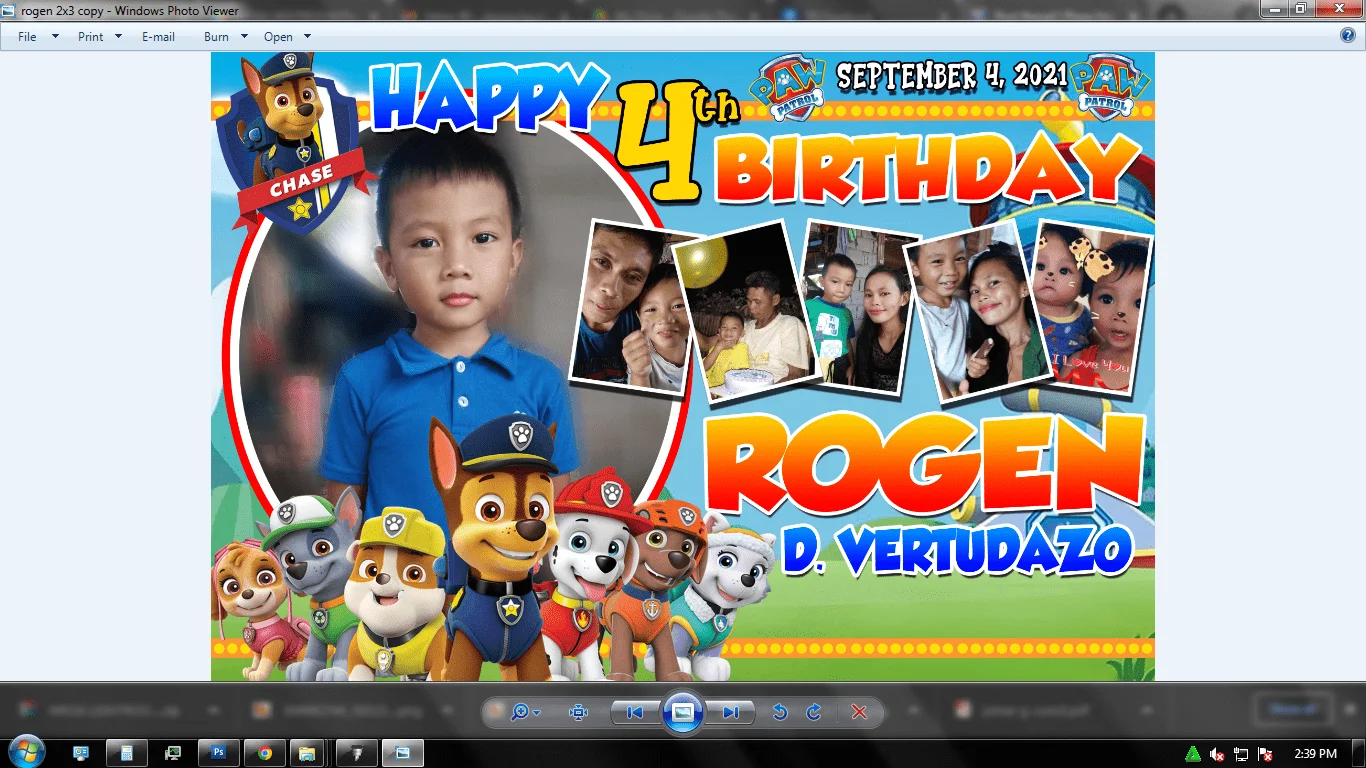
Task: Open Windows Explorer from the taskbar
Action: click(309, 753)
